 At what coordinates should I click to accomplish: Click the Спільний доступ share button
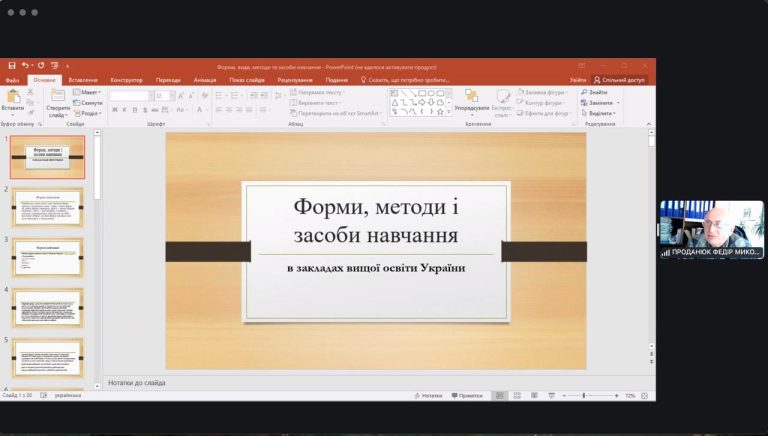(x=621, y=80)
